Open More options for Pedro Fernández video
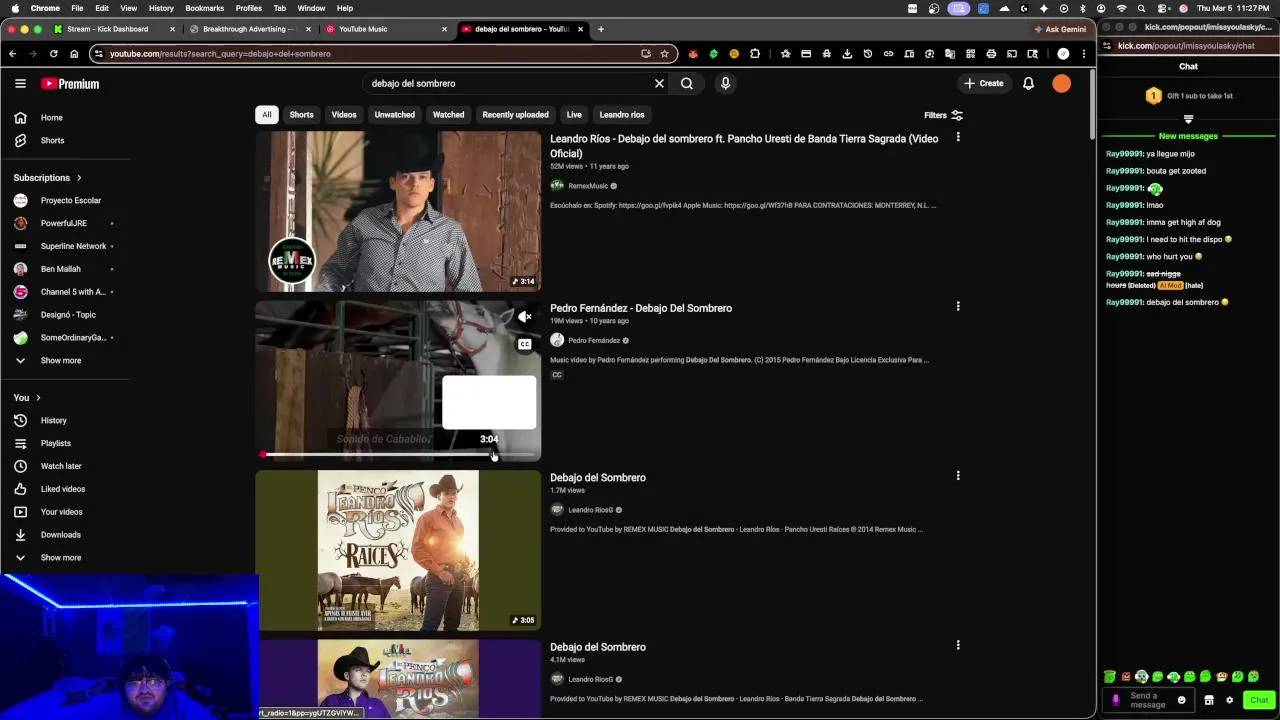The height and width of the screenshot is (720, 1280). (958, 306)
